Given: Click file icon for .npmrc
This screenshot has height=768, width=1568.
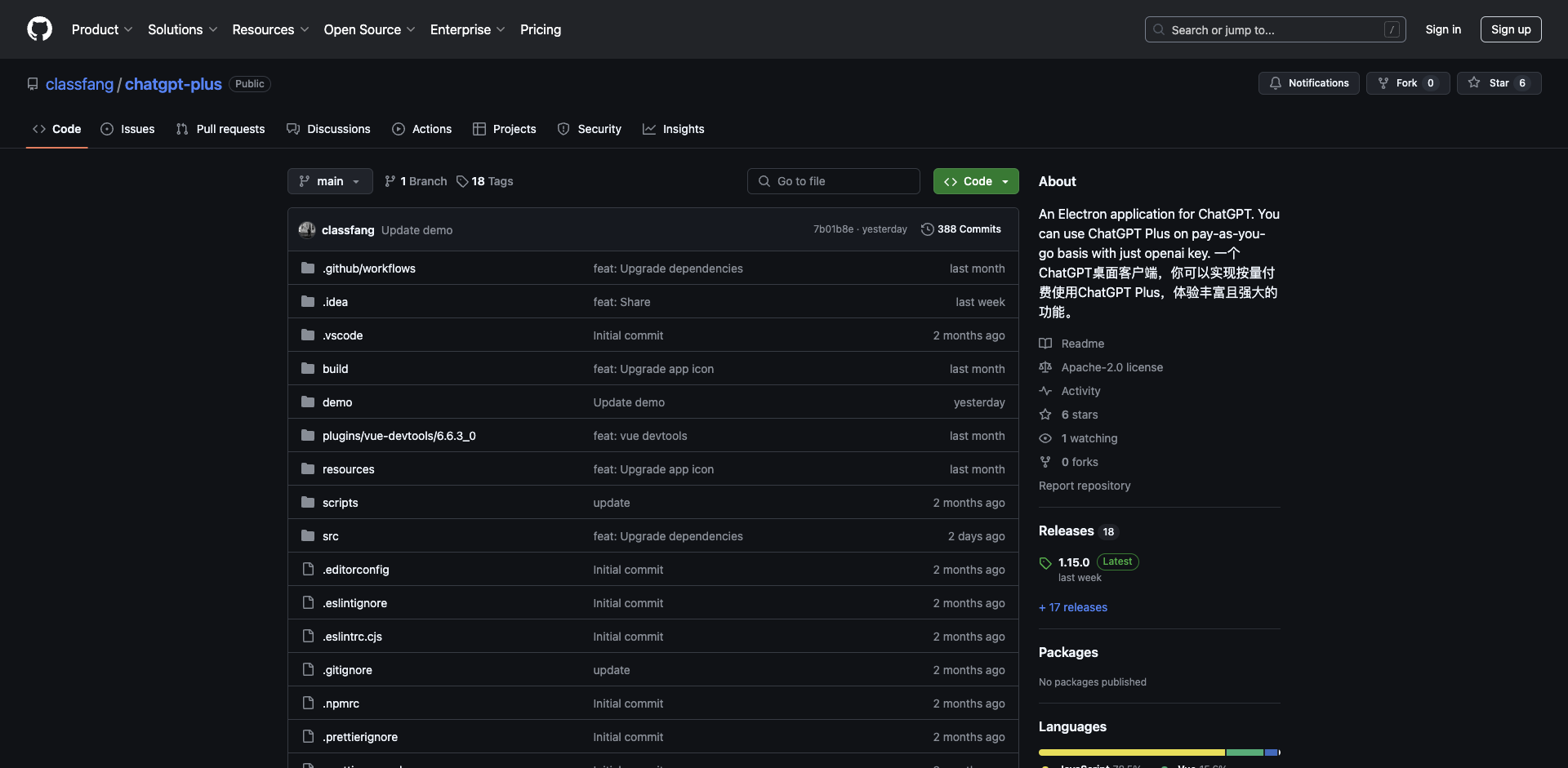Looking at the screenshot, I should (308, 703).
